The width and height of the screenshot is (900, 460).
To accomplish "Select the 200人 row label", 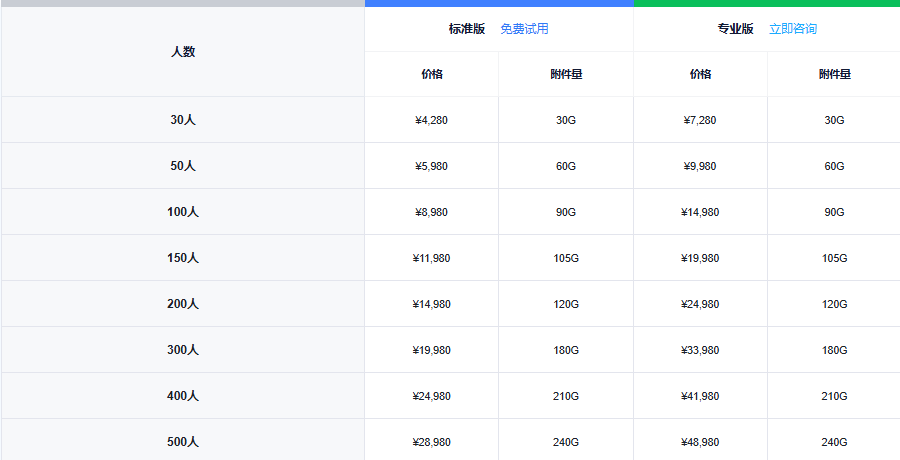I will (x=183, y=304).
